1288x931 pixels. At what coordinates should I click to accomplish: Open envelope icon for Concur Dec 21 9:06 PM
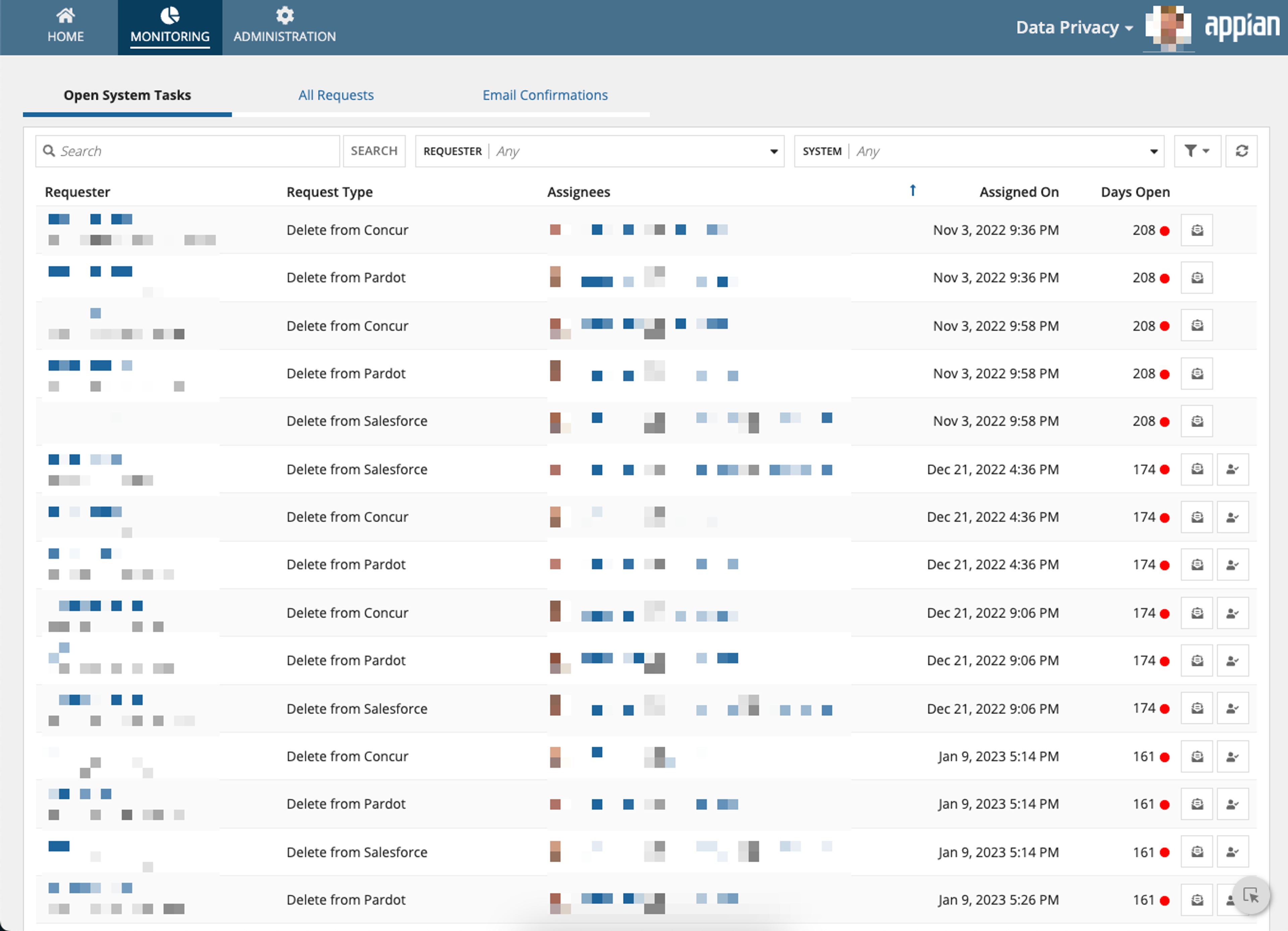pos(1196,613)
